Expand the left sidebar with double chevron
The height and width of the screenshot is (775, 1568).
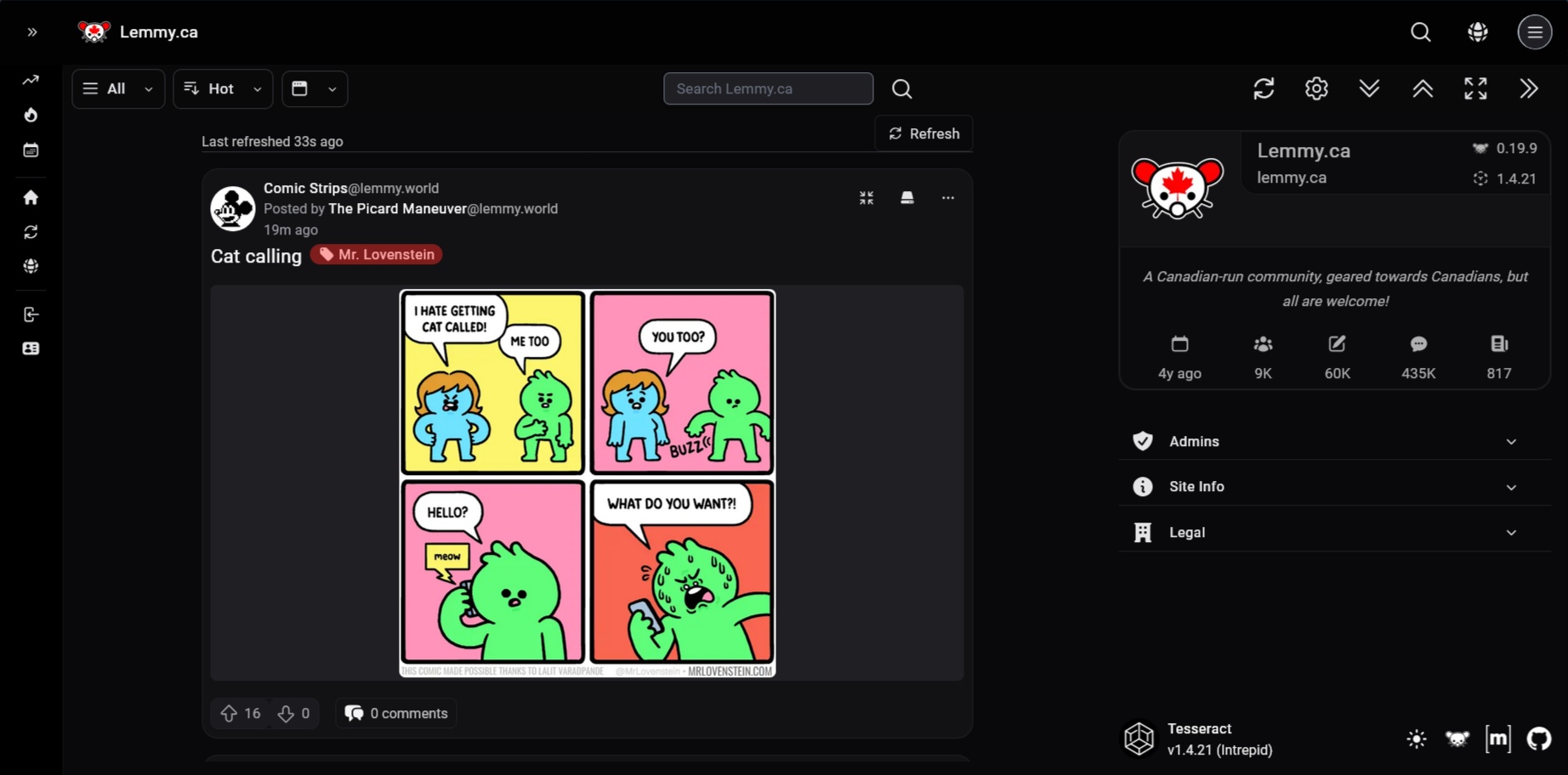pos(31,32)
